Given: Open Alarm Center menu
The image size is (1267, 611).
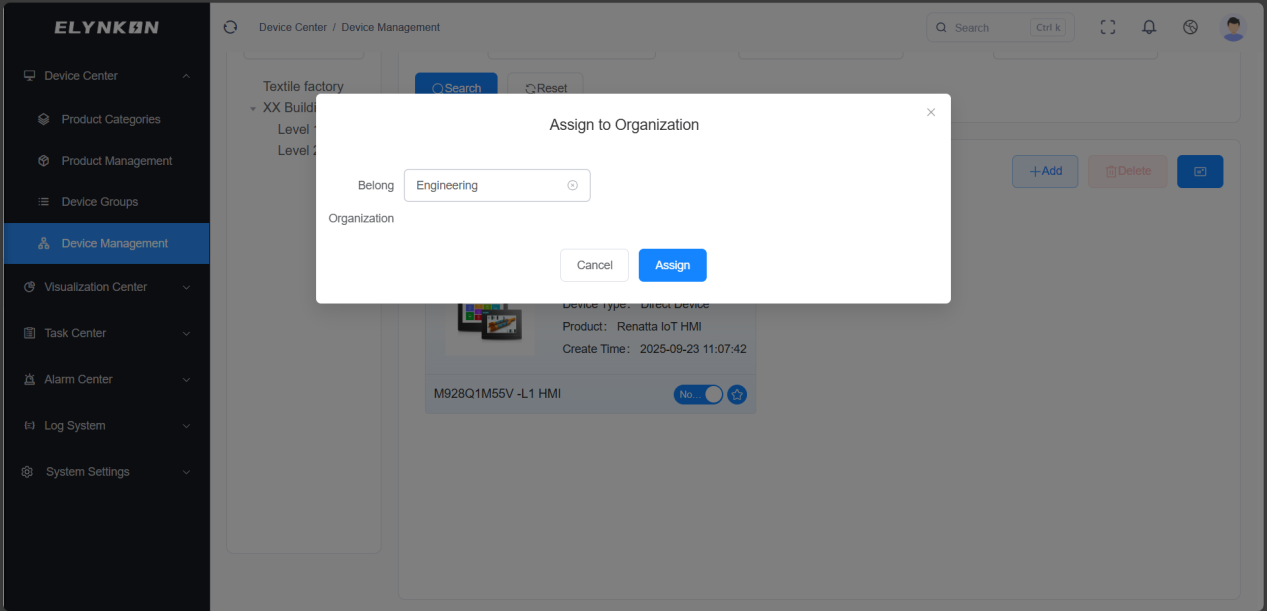Looking at the screenshot, I should pos(105,379).
